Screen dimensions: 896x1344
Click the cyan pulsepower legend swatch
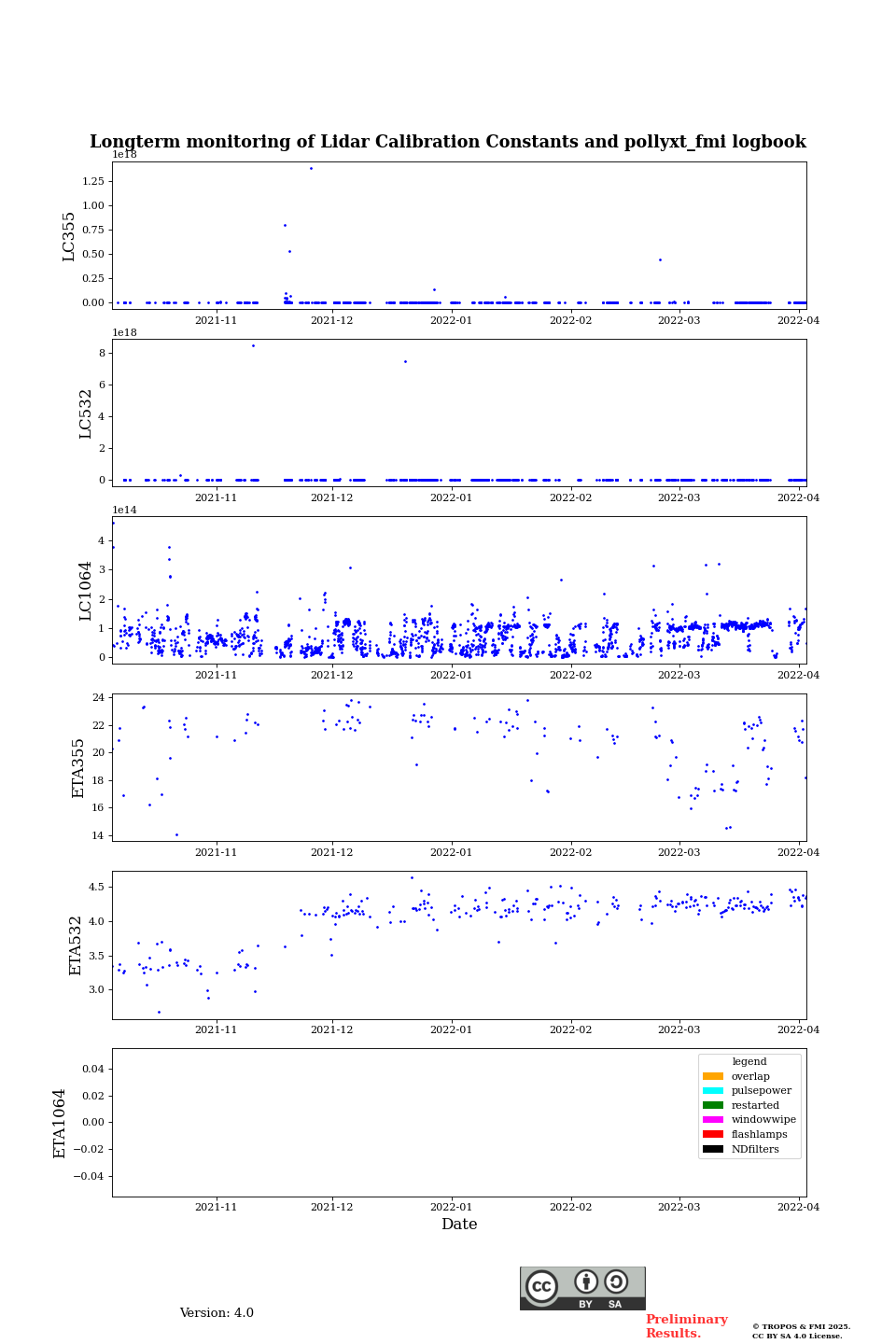[713, 1091]
